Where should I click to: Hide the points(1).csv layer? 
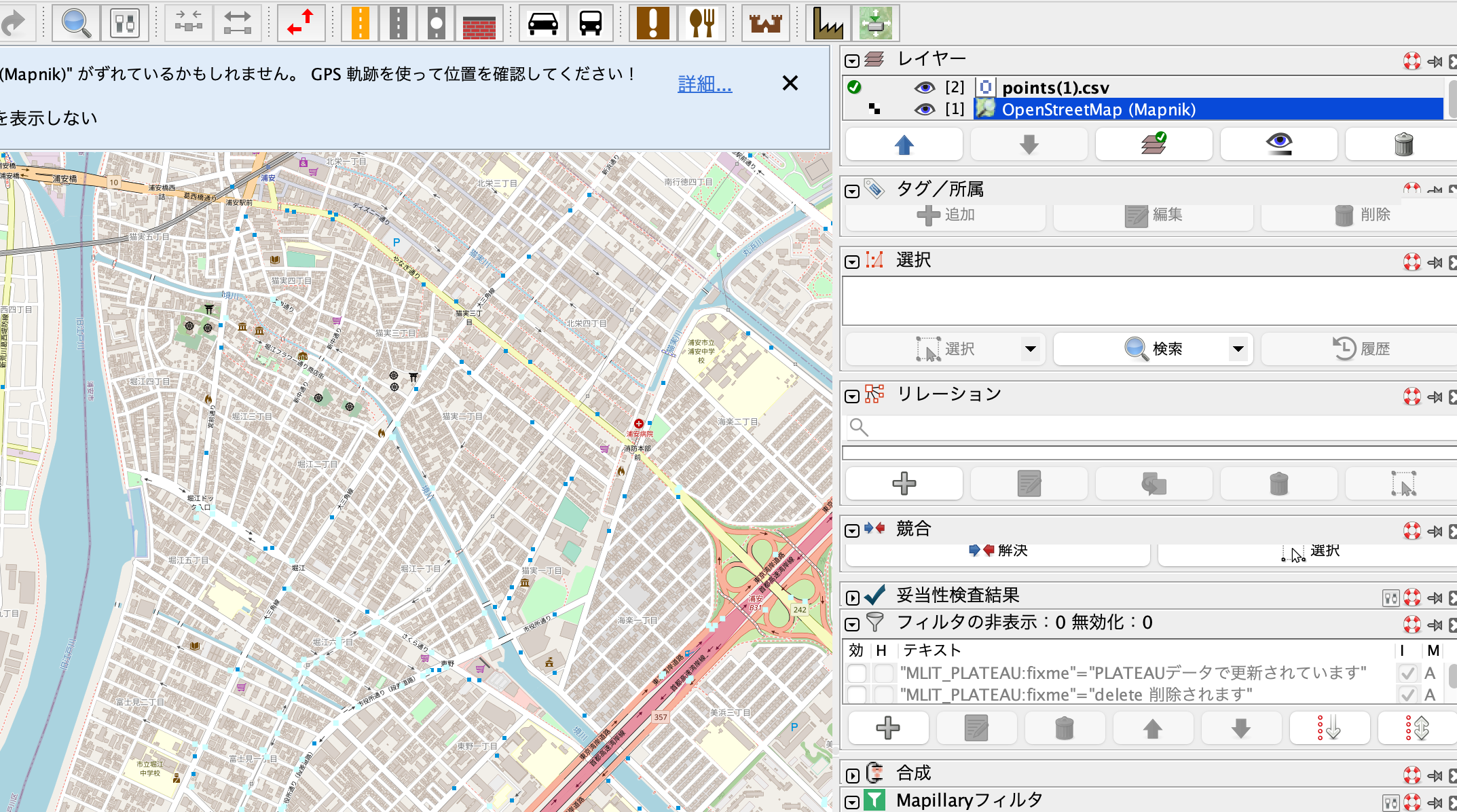click(925, 87)
